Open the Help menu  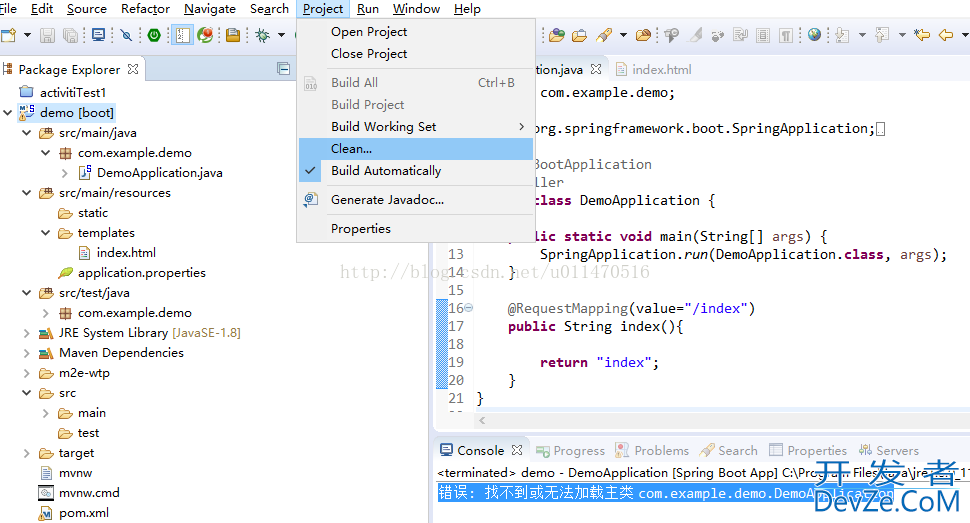click(x=467, y=9)
